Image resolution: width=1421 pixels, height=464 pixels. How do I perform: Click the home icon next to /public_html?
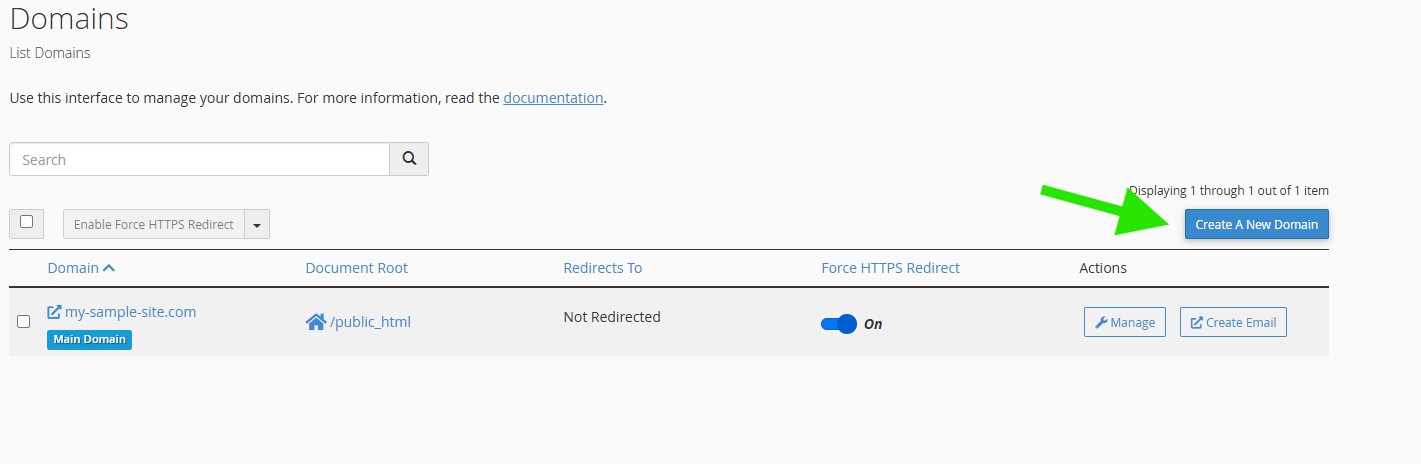[x=316, y=322]
